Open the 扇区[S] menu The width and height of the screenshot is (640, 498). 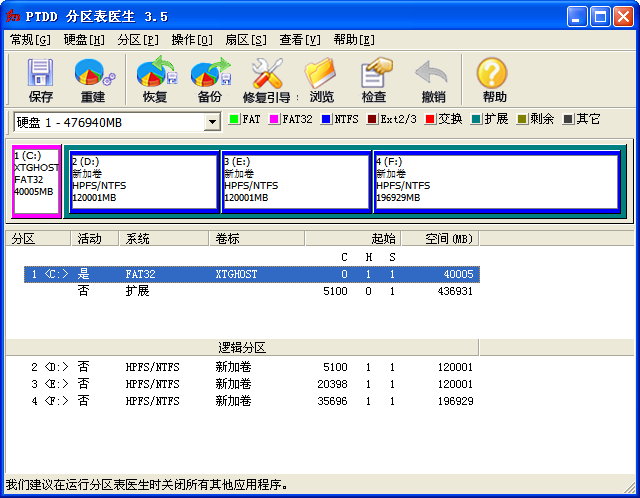coord(245,40)
